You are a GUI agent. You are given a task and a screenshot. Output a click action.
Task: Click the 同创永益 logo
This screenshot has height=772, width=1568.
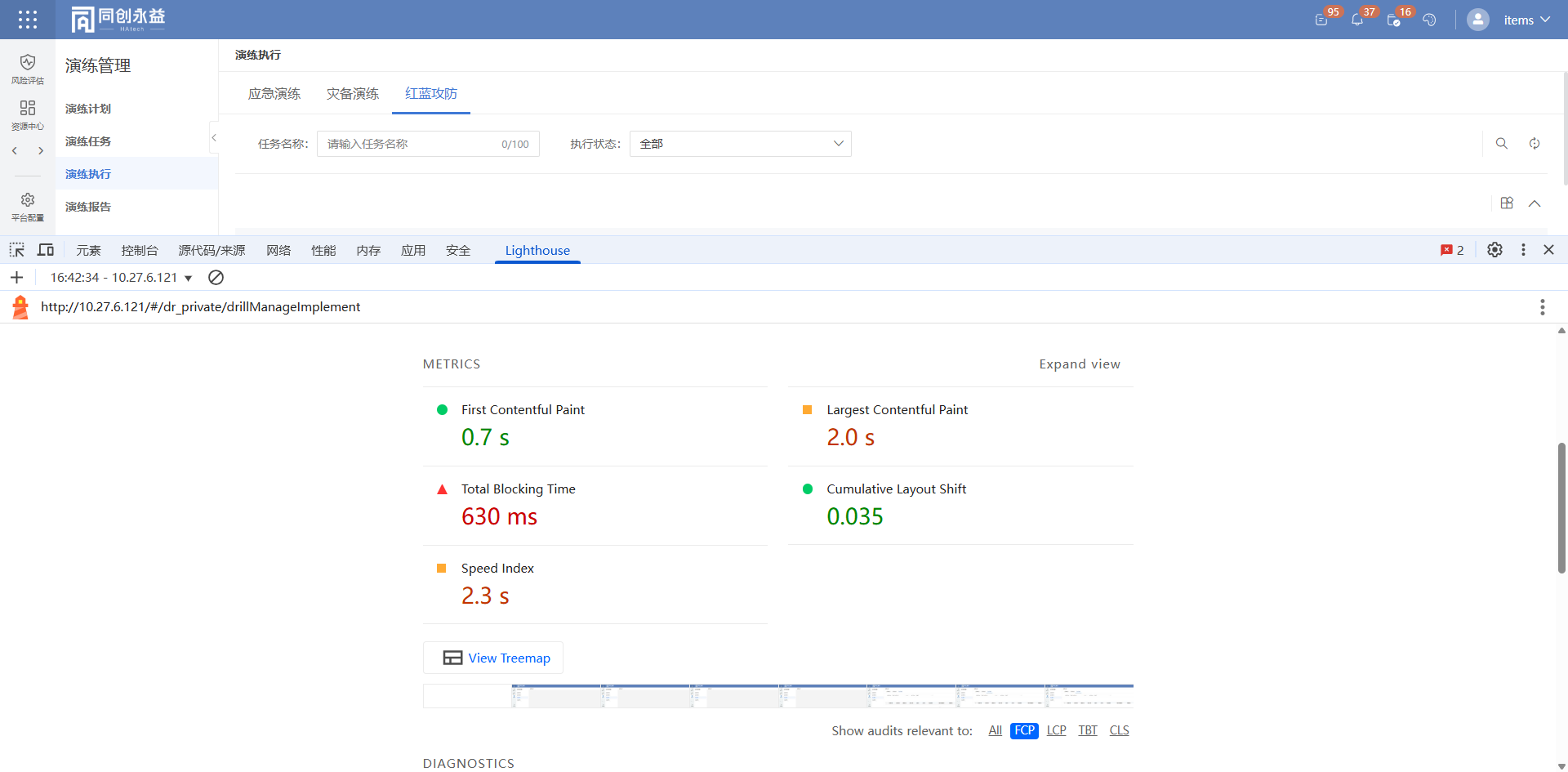[118, 20]
